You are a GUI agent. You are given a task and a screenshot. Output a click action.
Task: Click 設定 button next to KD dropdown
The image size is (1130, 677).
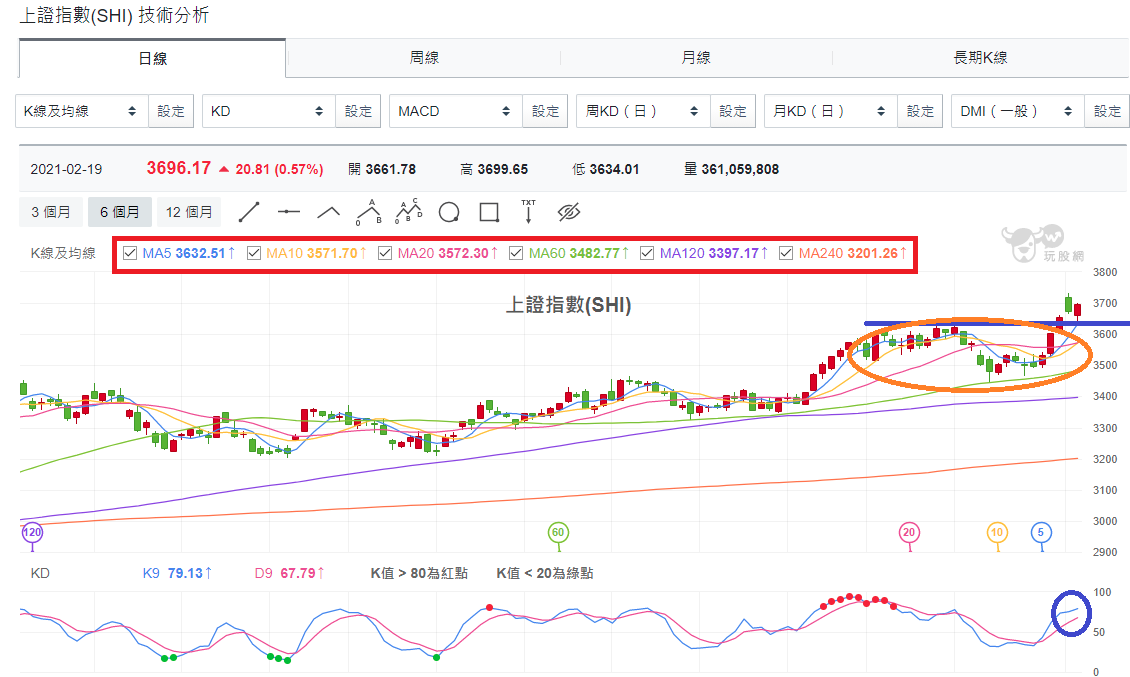358,111
